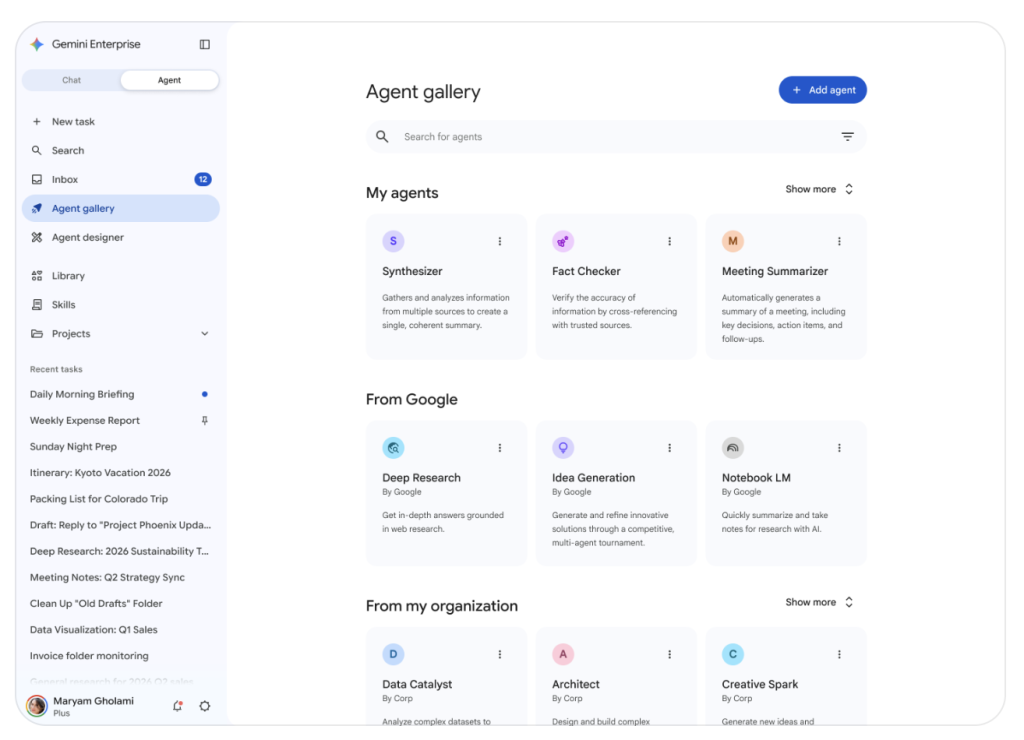Open Synthesizer card's three-dot menu
This screenshot has height=740, width=1024.
pos(500,242)
